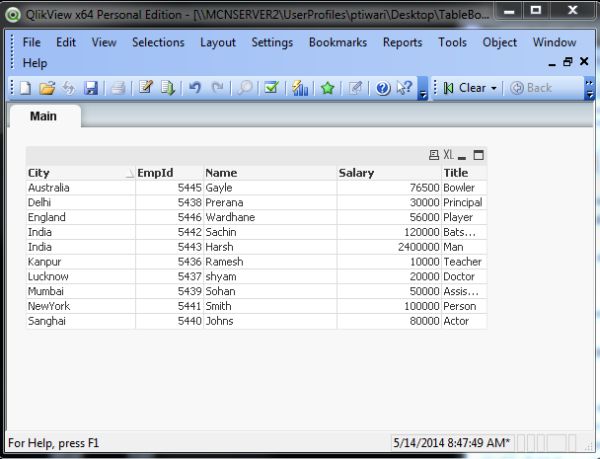Select the Actor title cell
The image size is (600, 459).
[x=464, y=321]
